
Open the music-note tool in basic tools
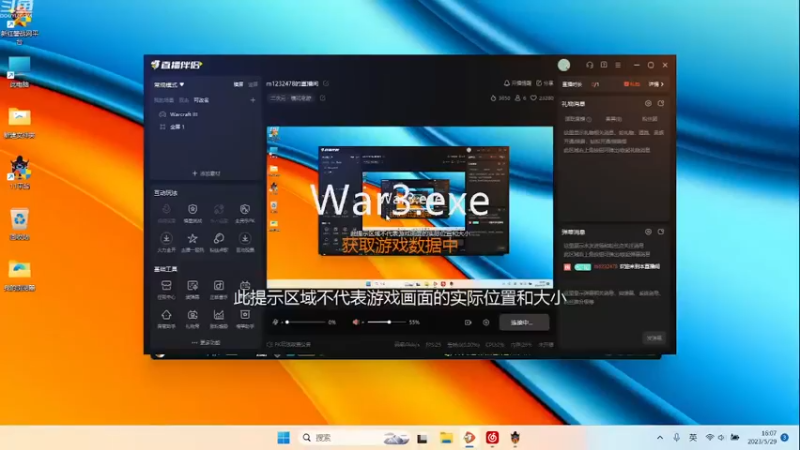pos(219,286)
